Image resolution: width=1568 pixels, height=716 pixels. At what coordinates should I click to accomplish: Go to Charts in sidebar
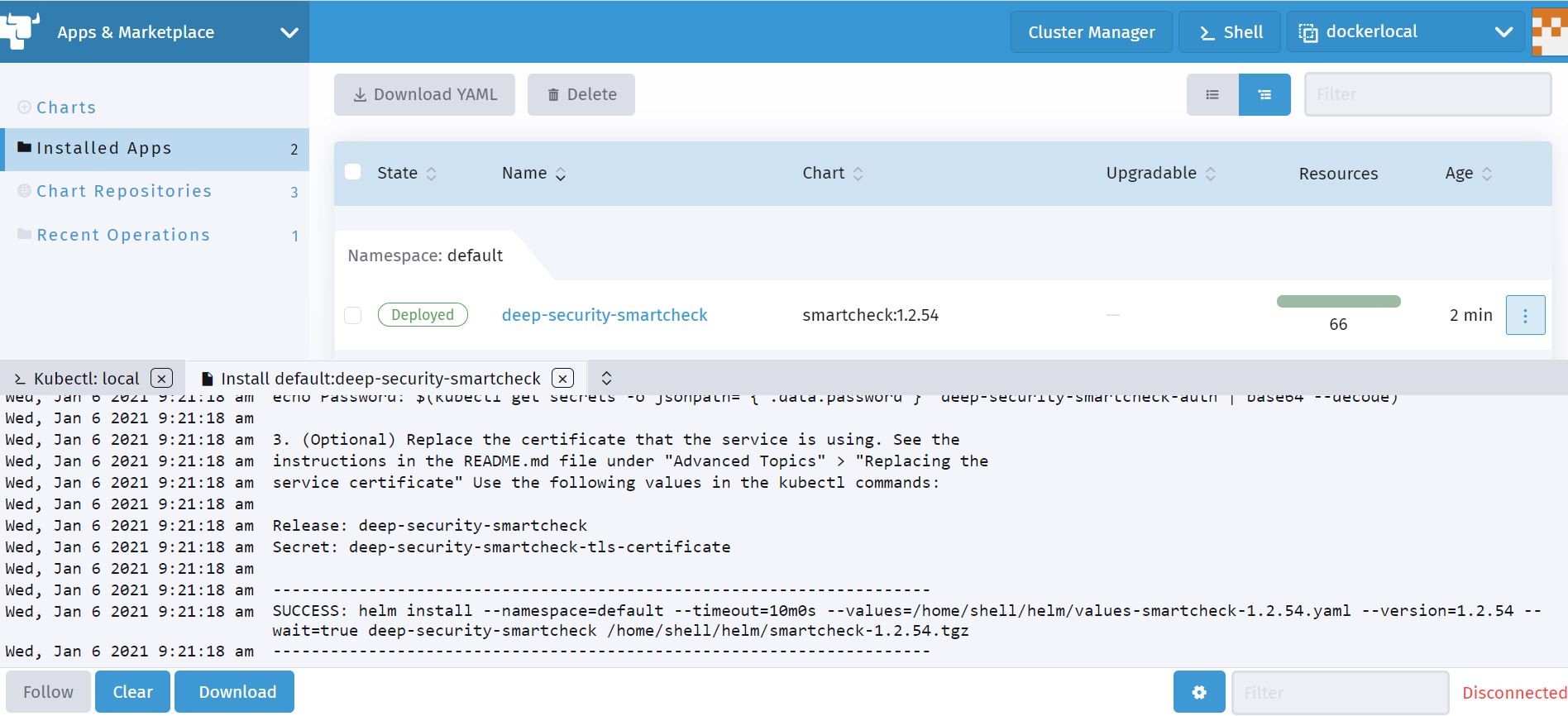[66, 107]
